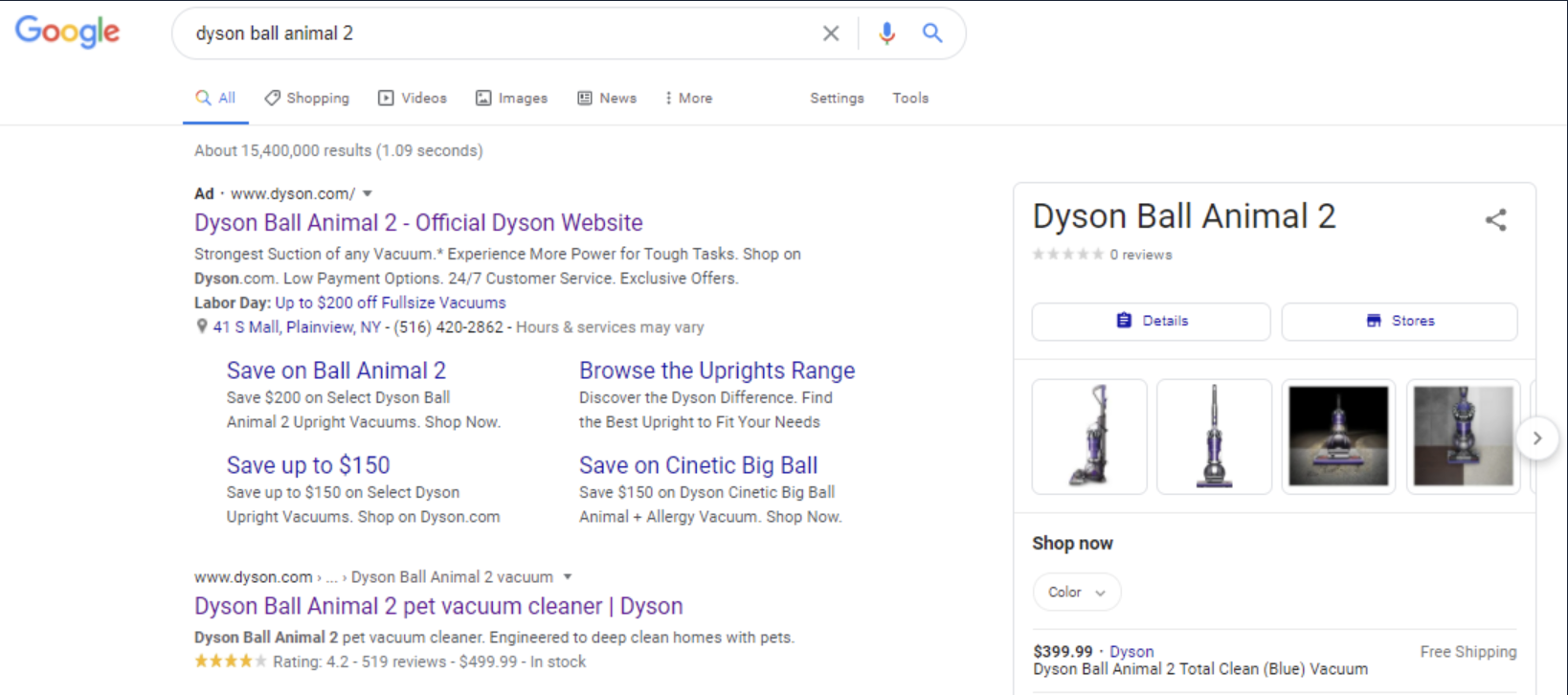This screenshot has height=695, width=1568.
Task: Click the Dyson Ball Animal 2 panel title
Action: click(x=1184, y=217)
